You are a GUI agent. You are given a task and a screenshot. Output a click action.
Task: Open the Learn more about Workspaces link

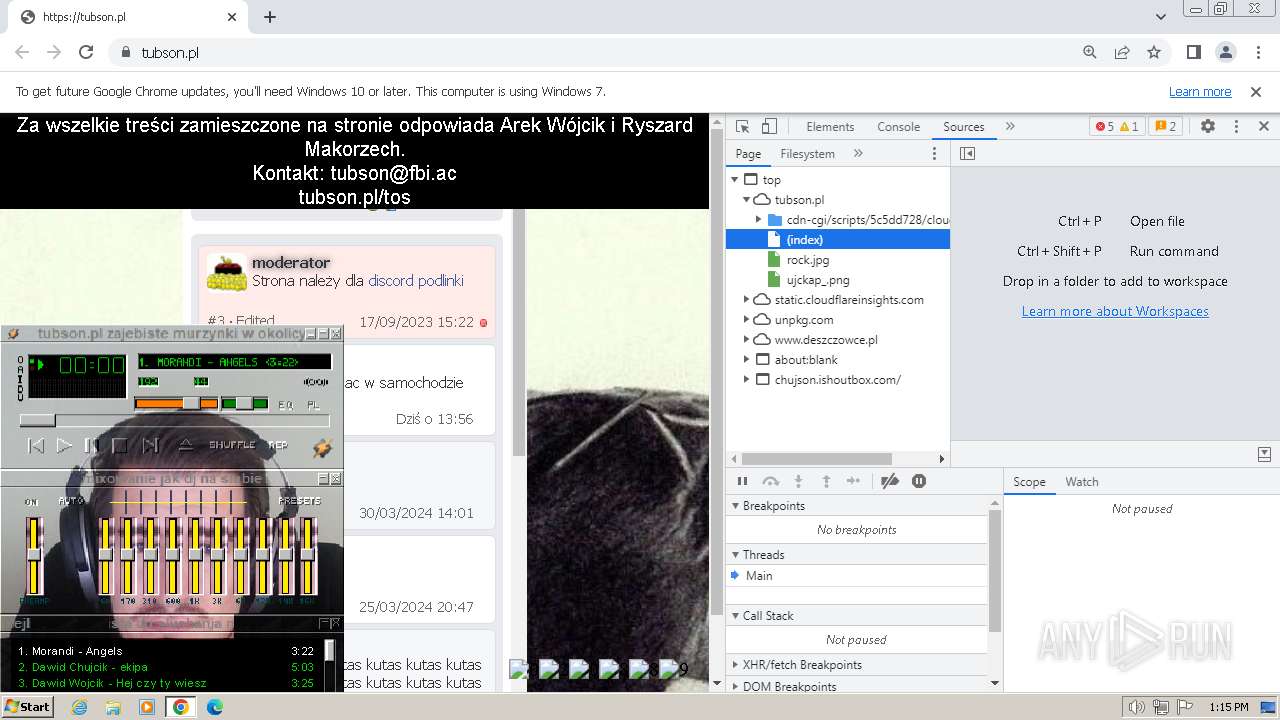1115,311
